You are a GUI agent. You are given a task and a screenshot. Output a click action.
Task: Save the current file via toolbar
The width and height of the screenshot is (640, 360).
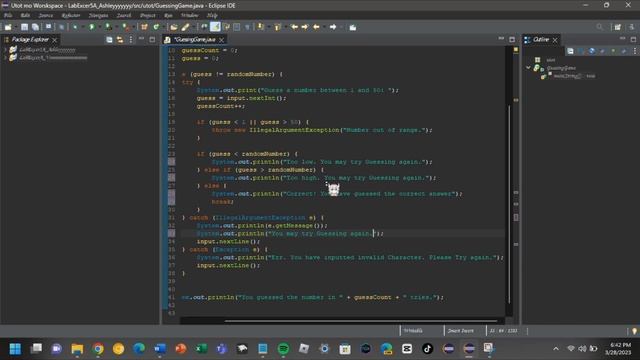(x=24, y=27)
